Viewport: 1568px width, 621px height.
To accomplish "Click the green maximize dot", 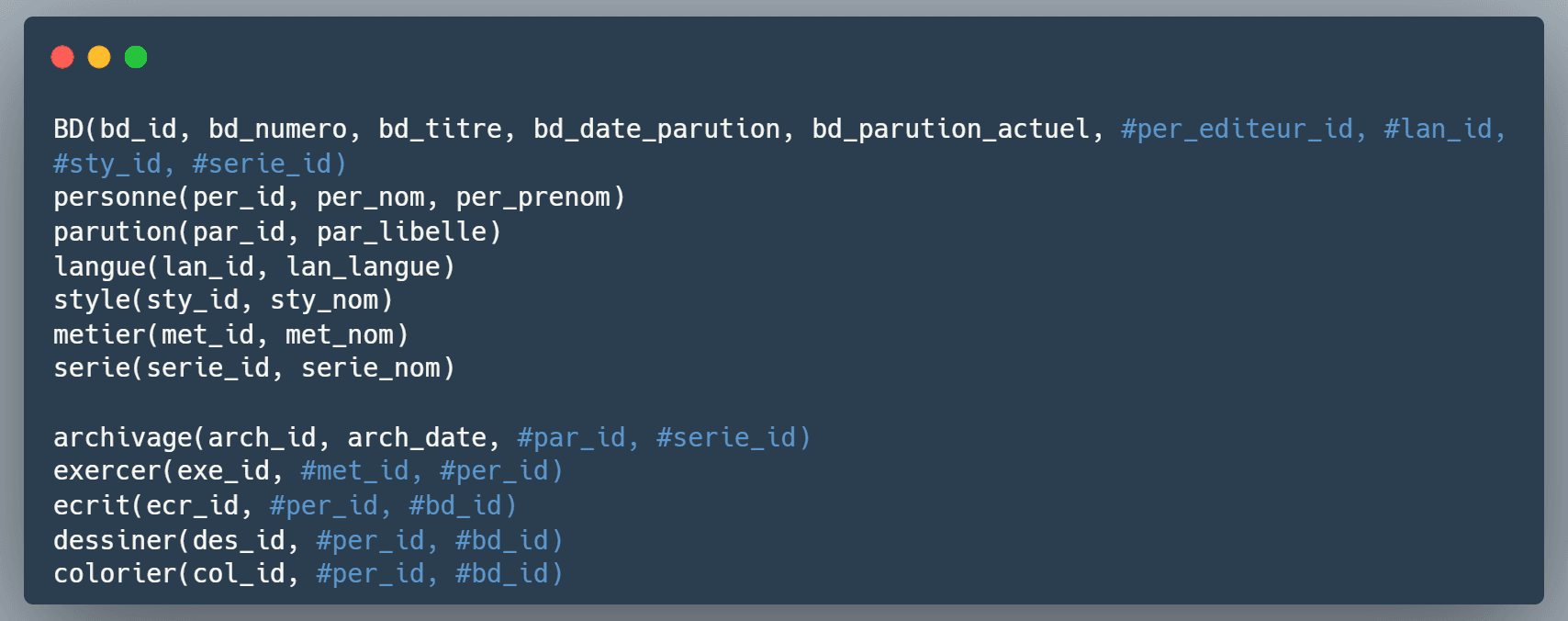I will point(136,58).
